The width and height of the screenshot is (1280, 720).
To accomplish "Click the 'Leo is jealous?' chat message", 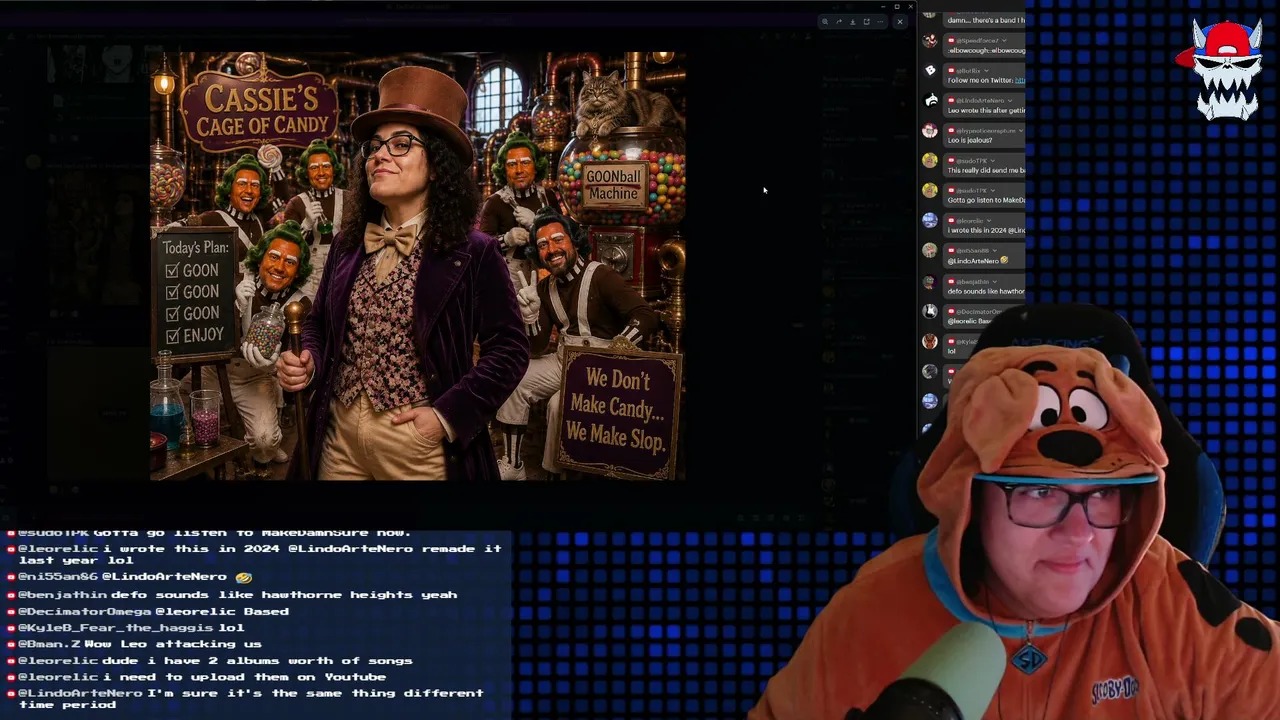I will coord(970,140).
